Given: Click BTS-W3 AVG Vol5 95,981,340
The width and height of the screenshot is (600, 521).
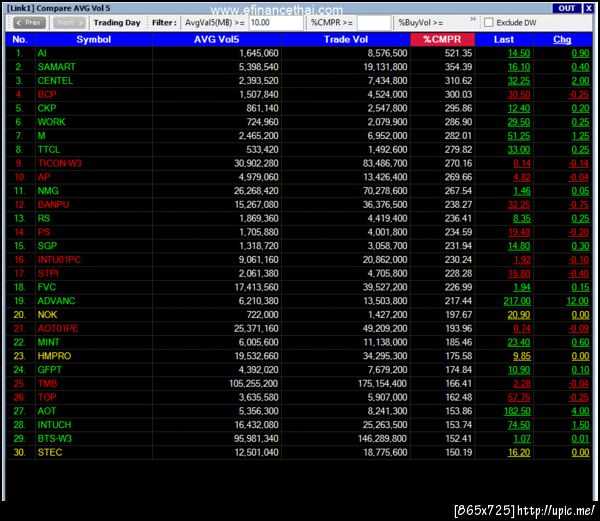Looking at the screenshot, I should [x=256, y=439].
